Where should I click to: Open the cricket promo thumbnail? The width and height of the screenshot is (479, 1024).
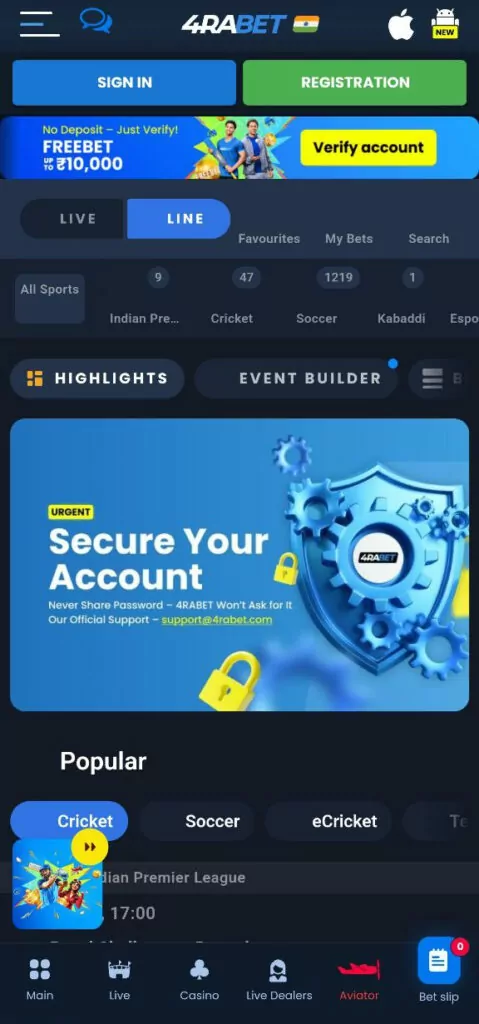coord(57,884)
